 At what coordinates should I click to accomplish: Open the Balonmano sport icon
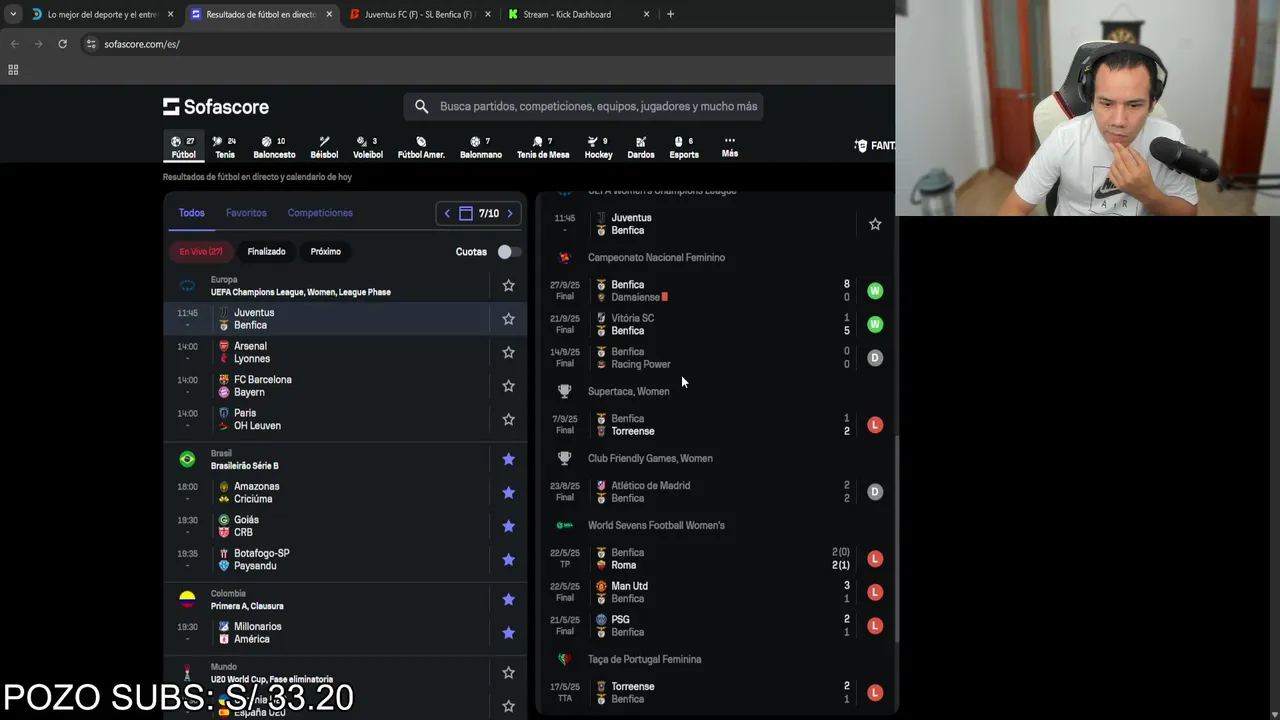[481, 147]
